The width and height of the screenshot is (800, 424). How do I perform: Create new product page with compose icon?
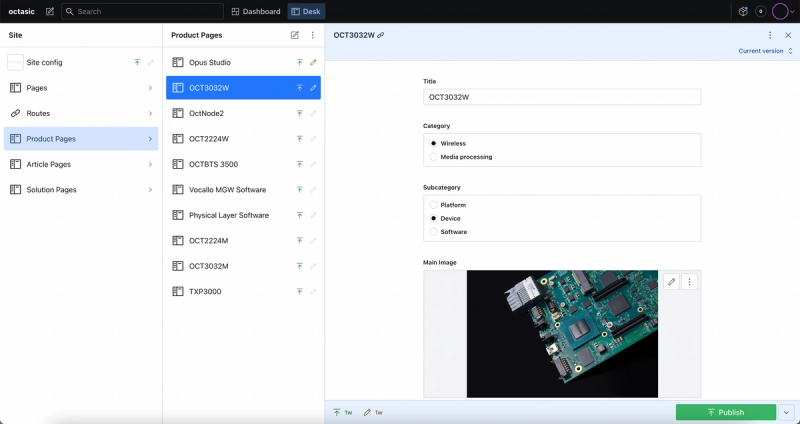point(294,35)
